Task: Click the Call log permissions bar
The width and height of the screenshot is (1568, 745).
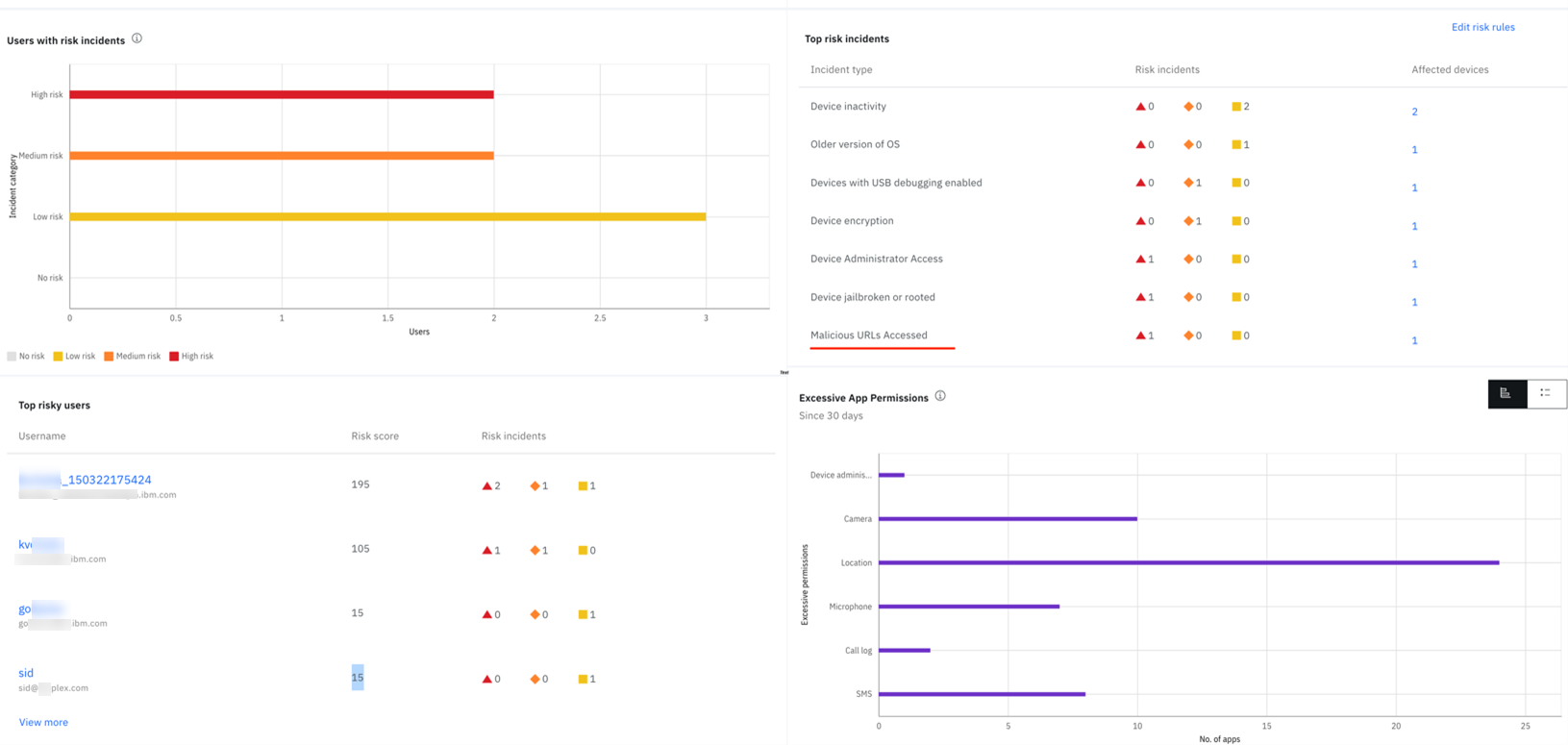Action: 905,650
